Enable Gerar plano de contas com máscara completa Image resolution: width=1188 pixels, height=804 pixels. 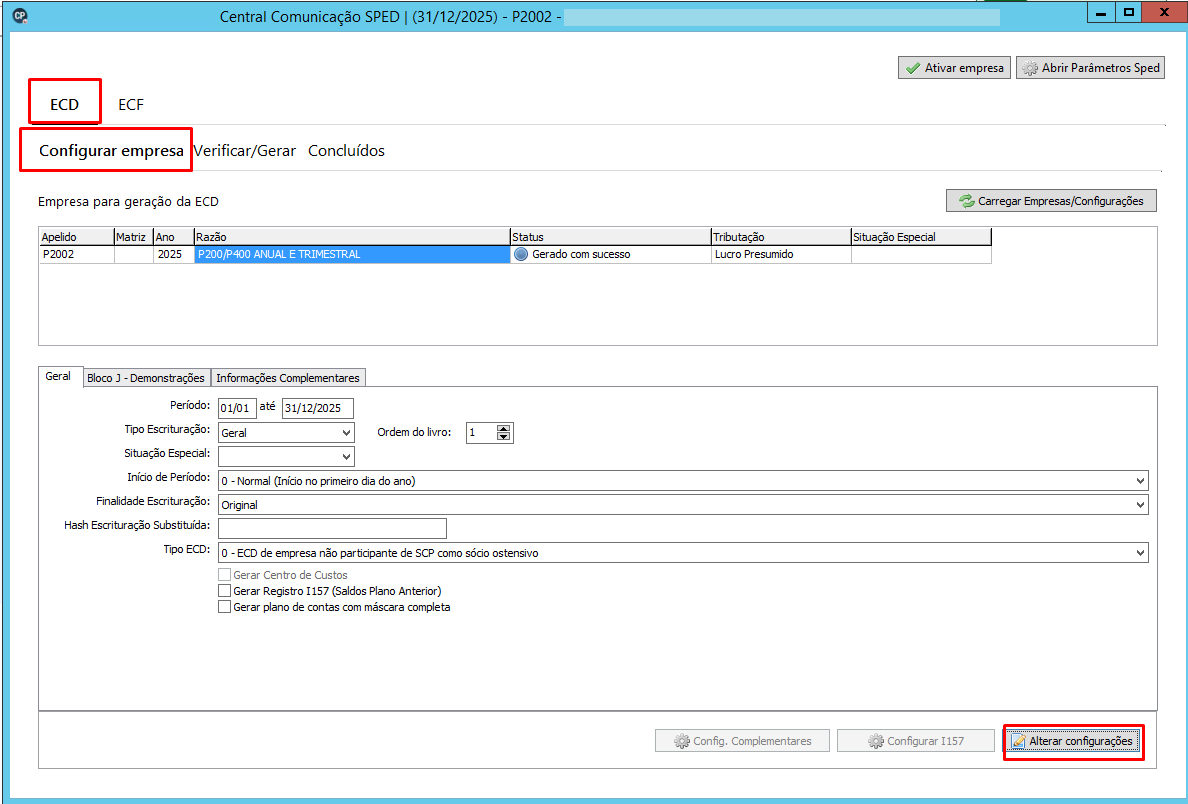224,607
